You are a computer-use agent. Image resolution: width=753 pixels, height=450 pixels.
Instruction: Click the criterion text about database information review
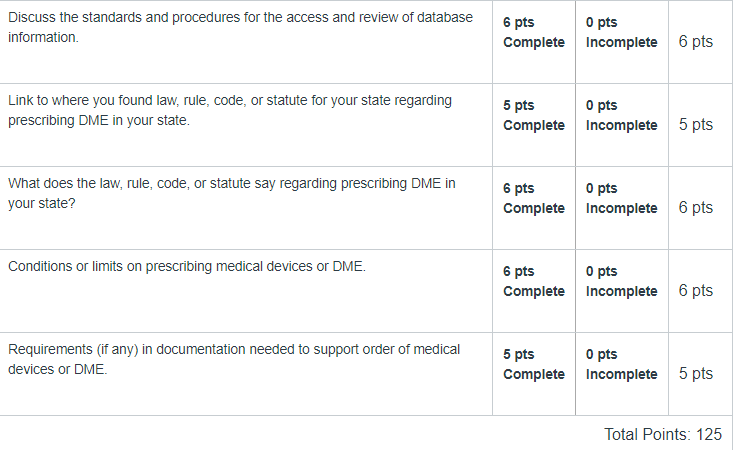coord(240,27)
